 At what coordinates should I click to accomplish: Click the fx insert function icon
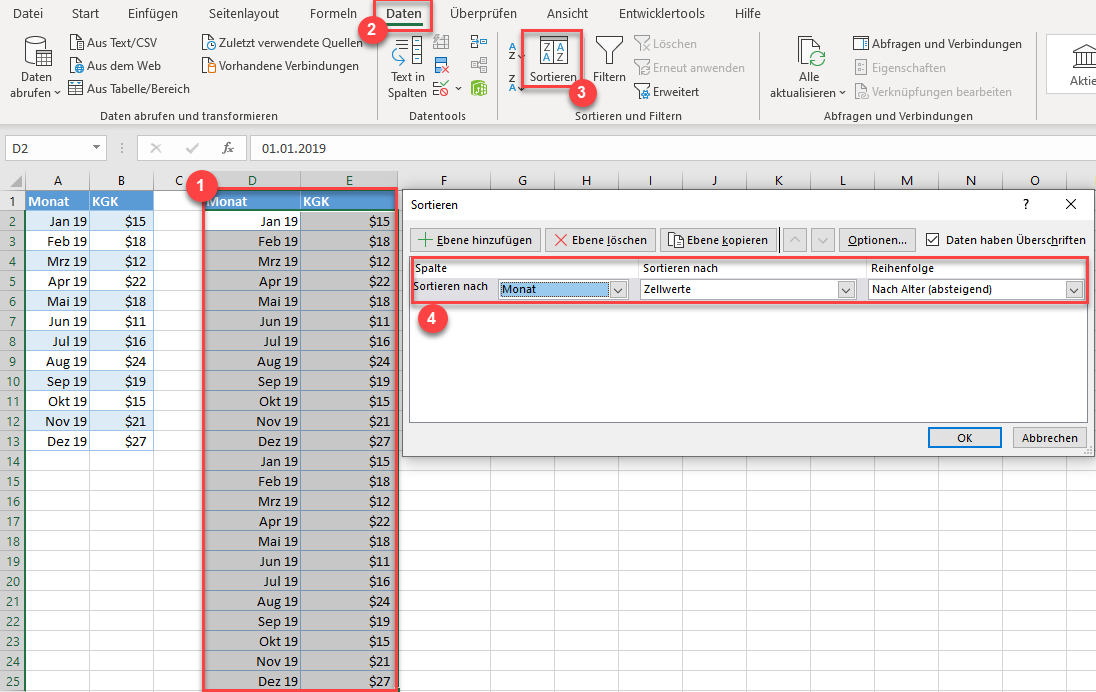pos(228,148)
